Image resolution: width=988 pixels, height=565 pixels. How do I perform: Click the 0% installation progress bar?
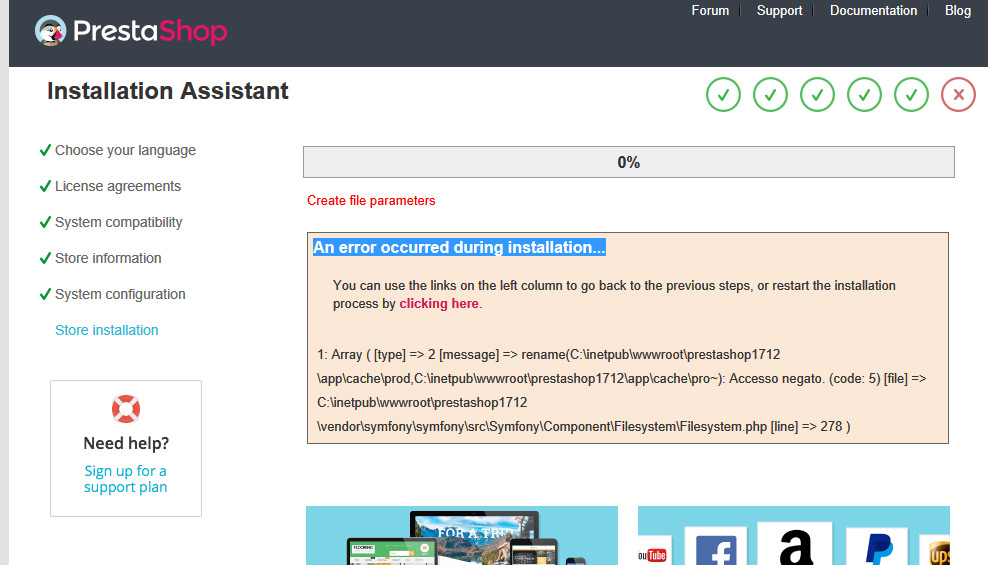pyautogui.click(x=629, y=162)
